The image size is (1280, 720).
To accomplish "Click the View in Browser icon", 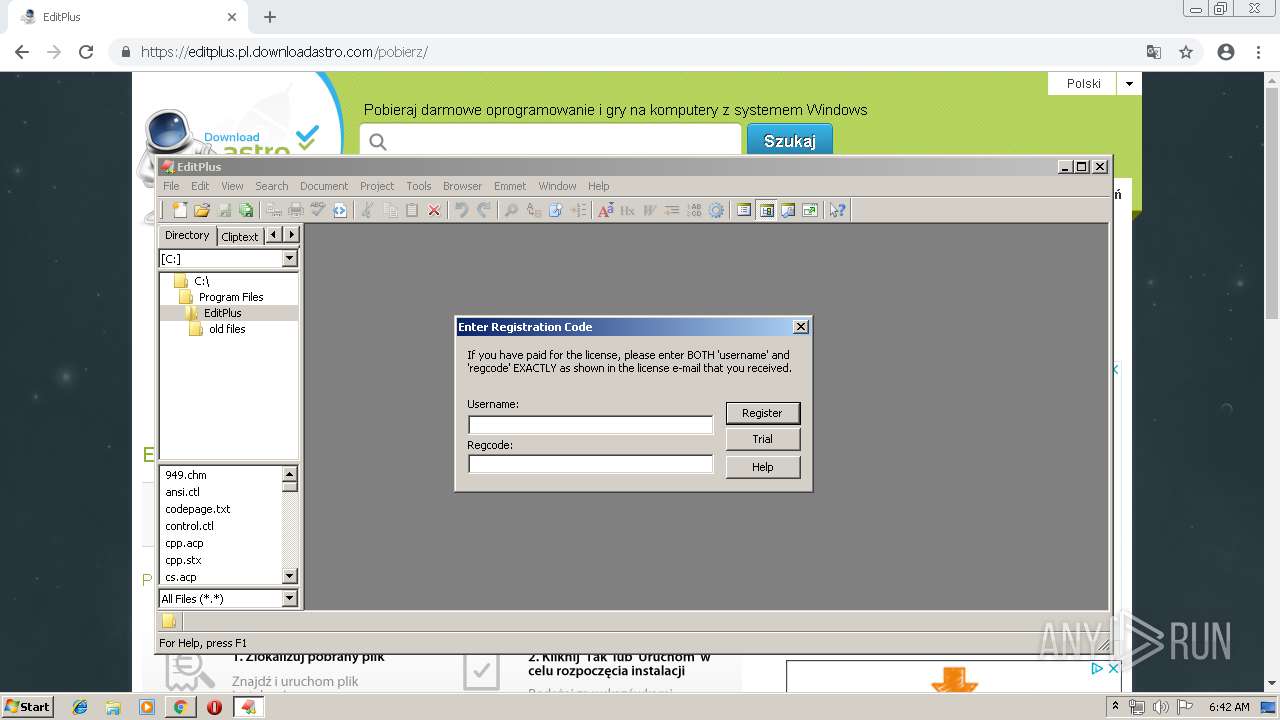I will 339,210.
